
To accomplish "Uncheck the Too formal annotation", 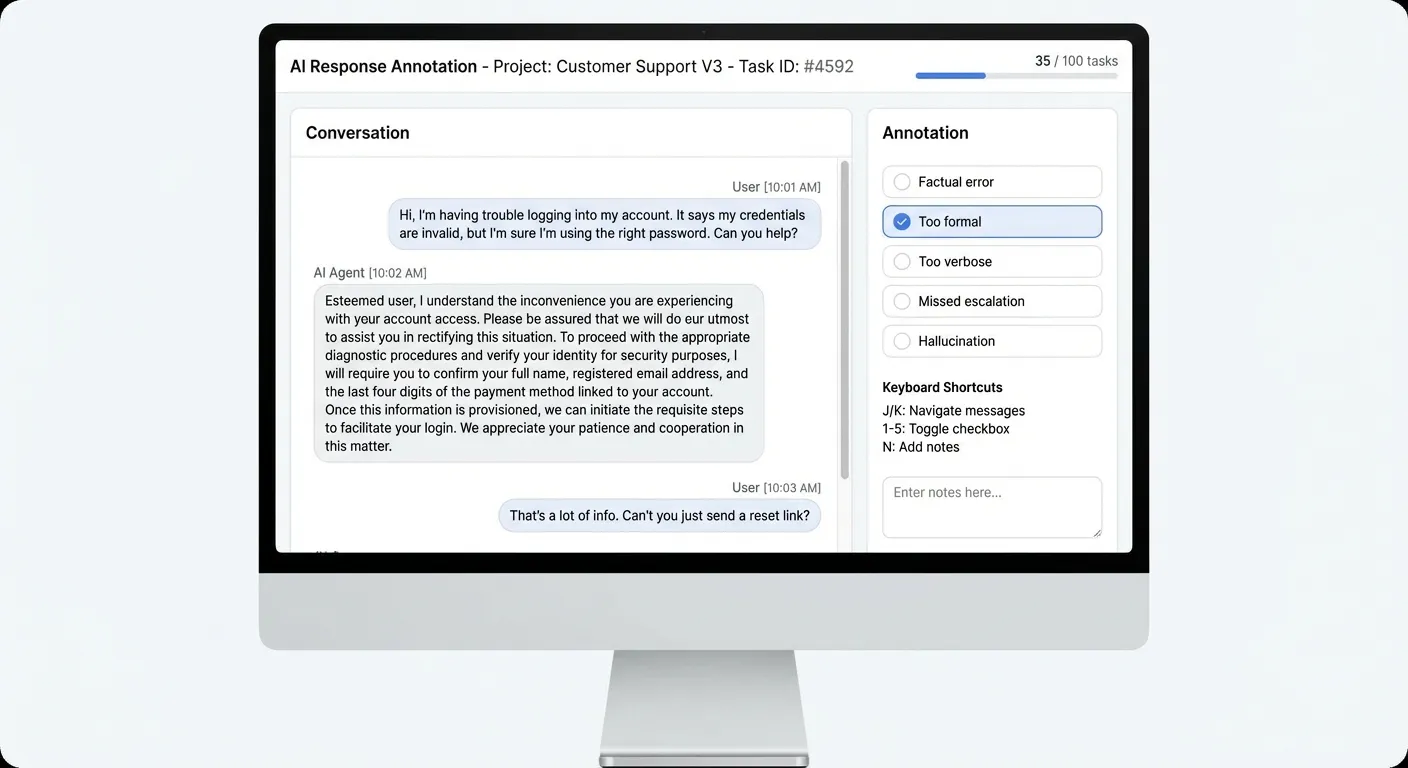I will tap(991, 221).
